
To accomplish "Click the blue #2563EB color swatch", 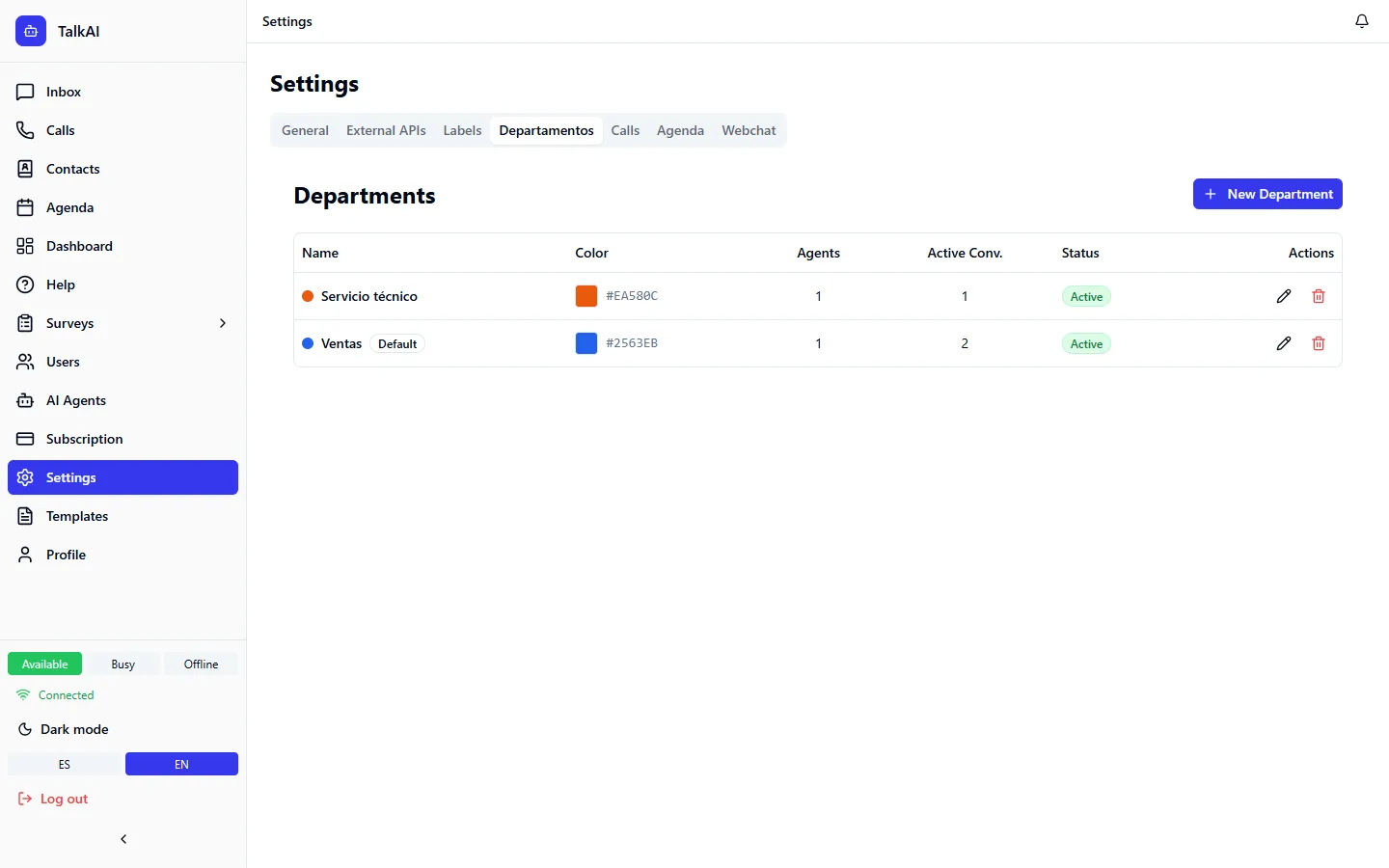I will point(586,343).
